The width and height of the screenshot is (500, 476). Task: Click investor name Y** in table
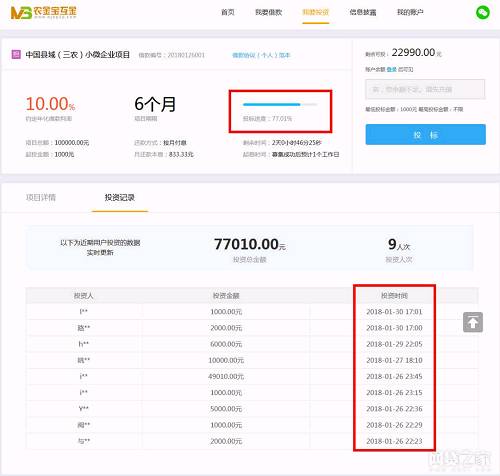[83, 409]
